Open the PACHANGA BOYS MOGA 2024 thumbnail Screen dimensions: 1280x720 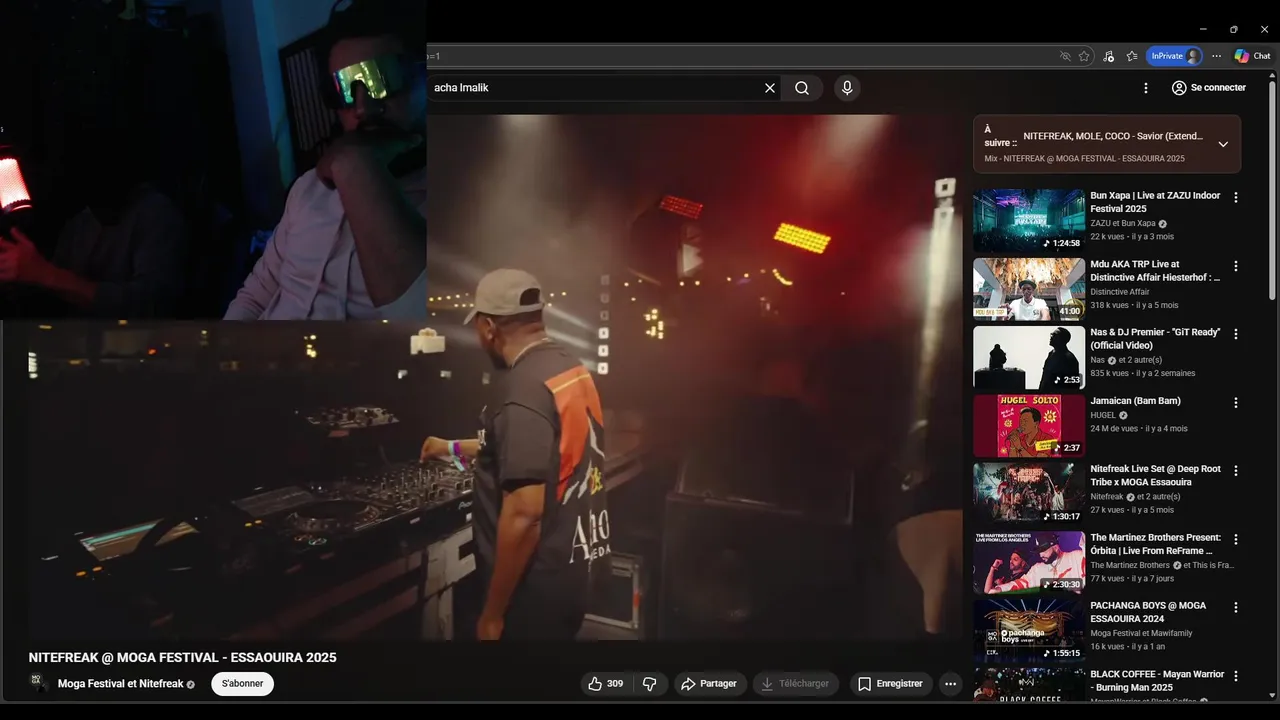[1029, 631]
